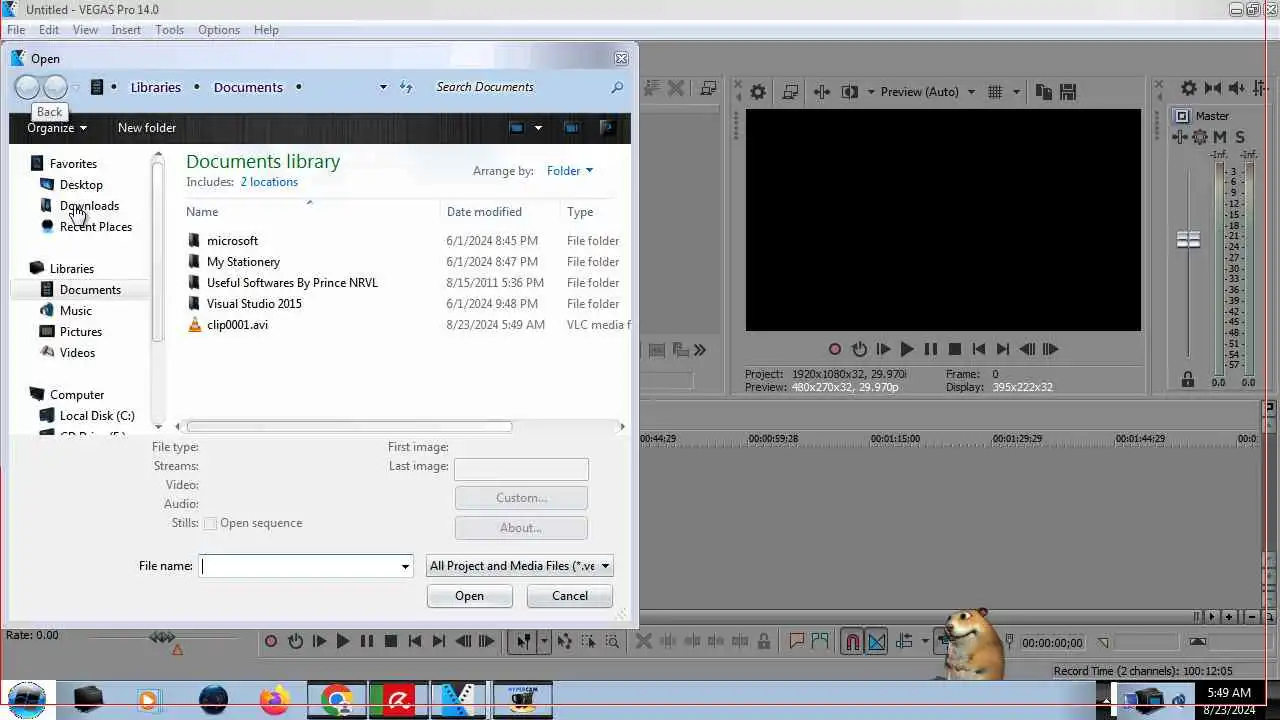Open Master bus automation settings icon
The width and height of the screenshot is (1280, 720).
1200,137
